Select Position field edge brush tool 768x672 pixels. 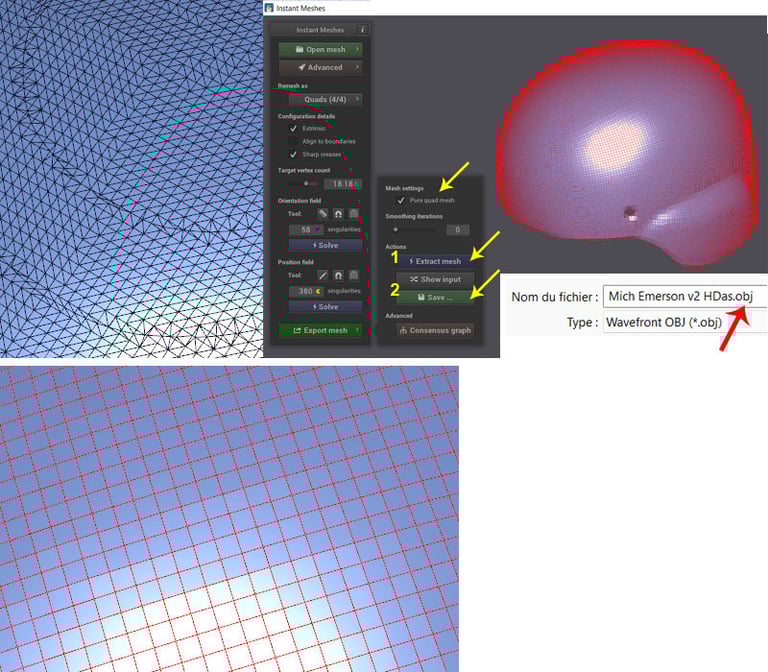click(322, 275)
